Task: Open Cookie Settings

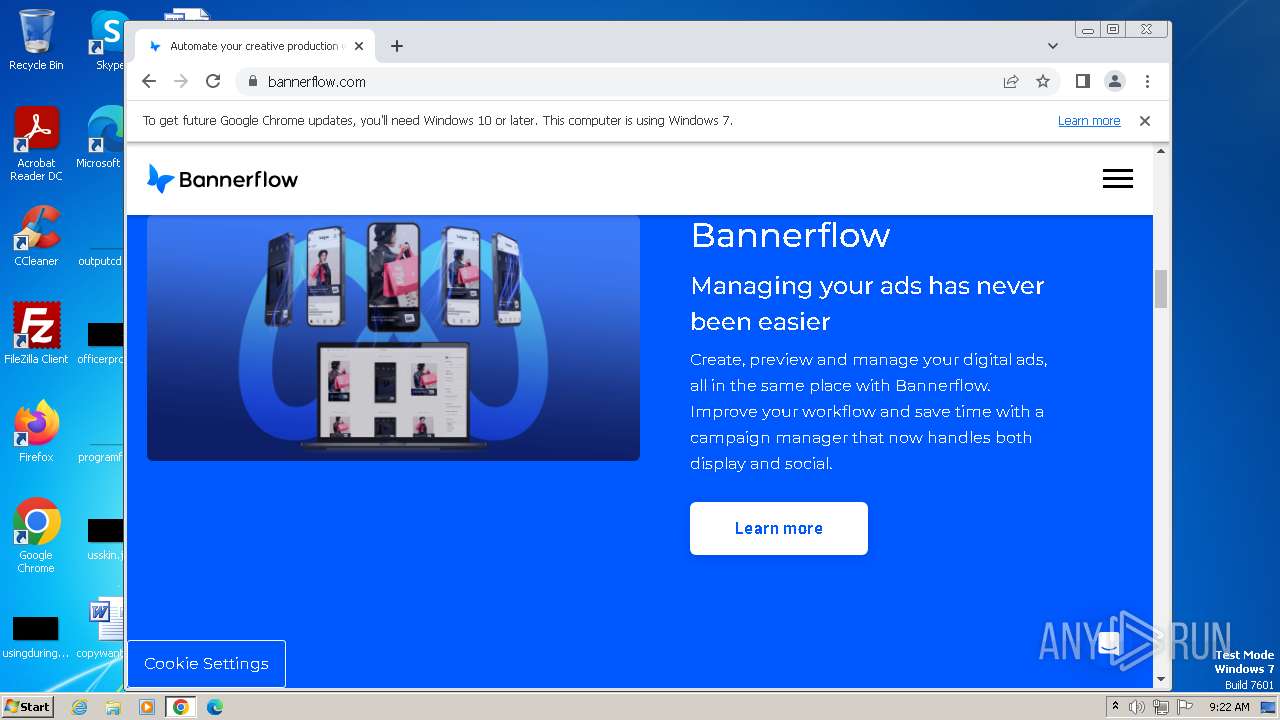Action: [206, 664]
